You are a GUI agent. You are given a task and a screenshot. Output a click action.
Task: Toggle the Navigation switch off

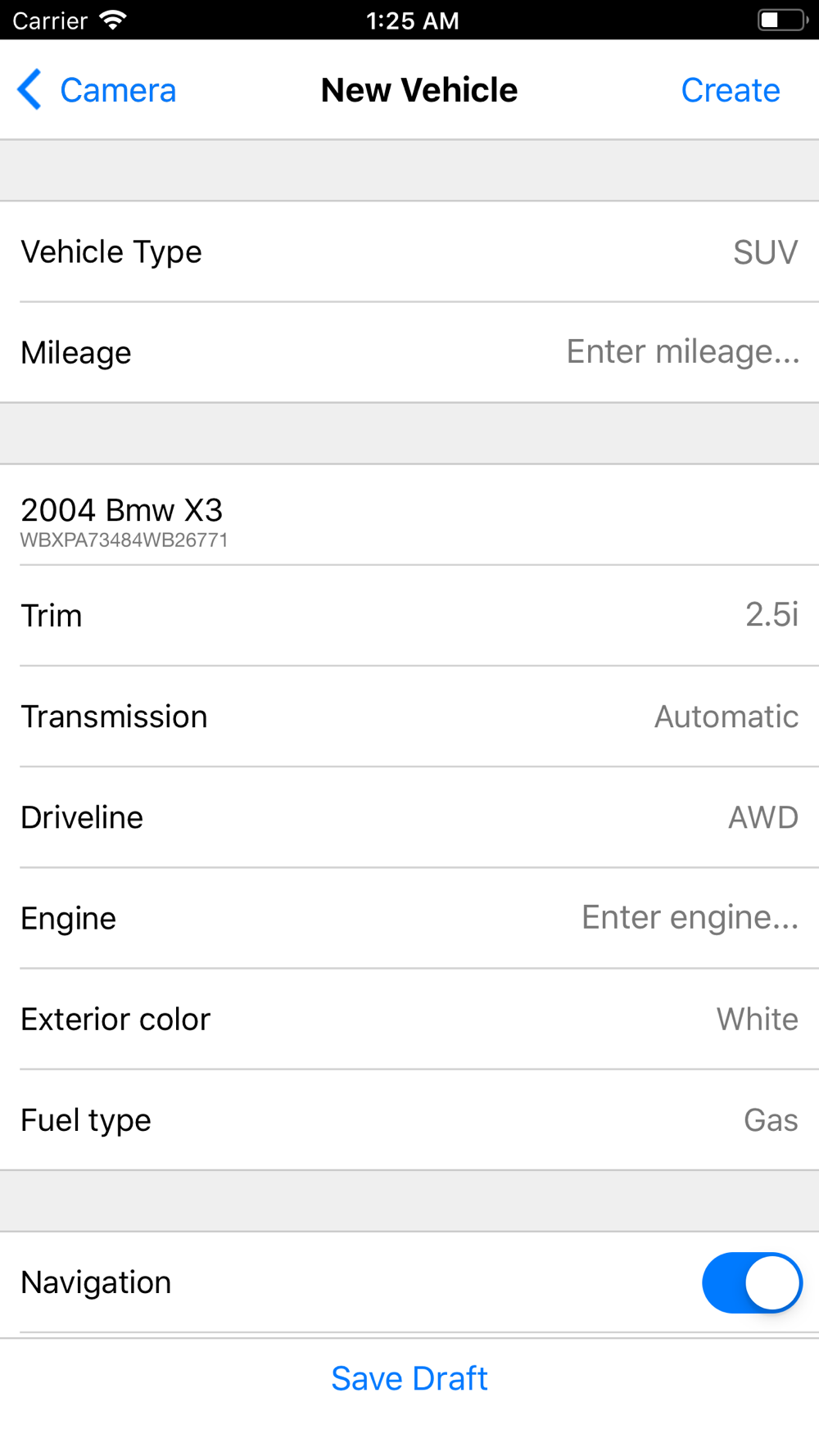(752, 1282)
